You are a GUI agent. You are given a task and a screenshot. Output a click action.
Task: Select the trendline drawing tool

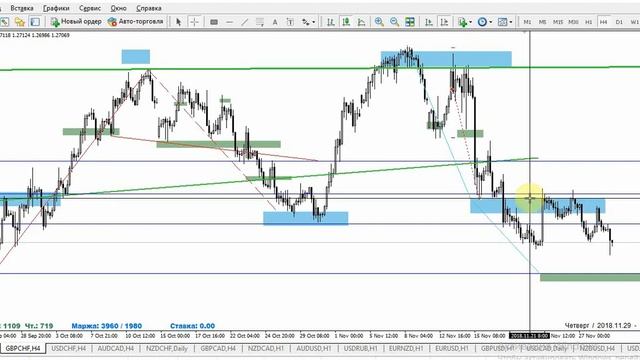tap(244, 22)
